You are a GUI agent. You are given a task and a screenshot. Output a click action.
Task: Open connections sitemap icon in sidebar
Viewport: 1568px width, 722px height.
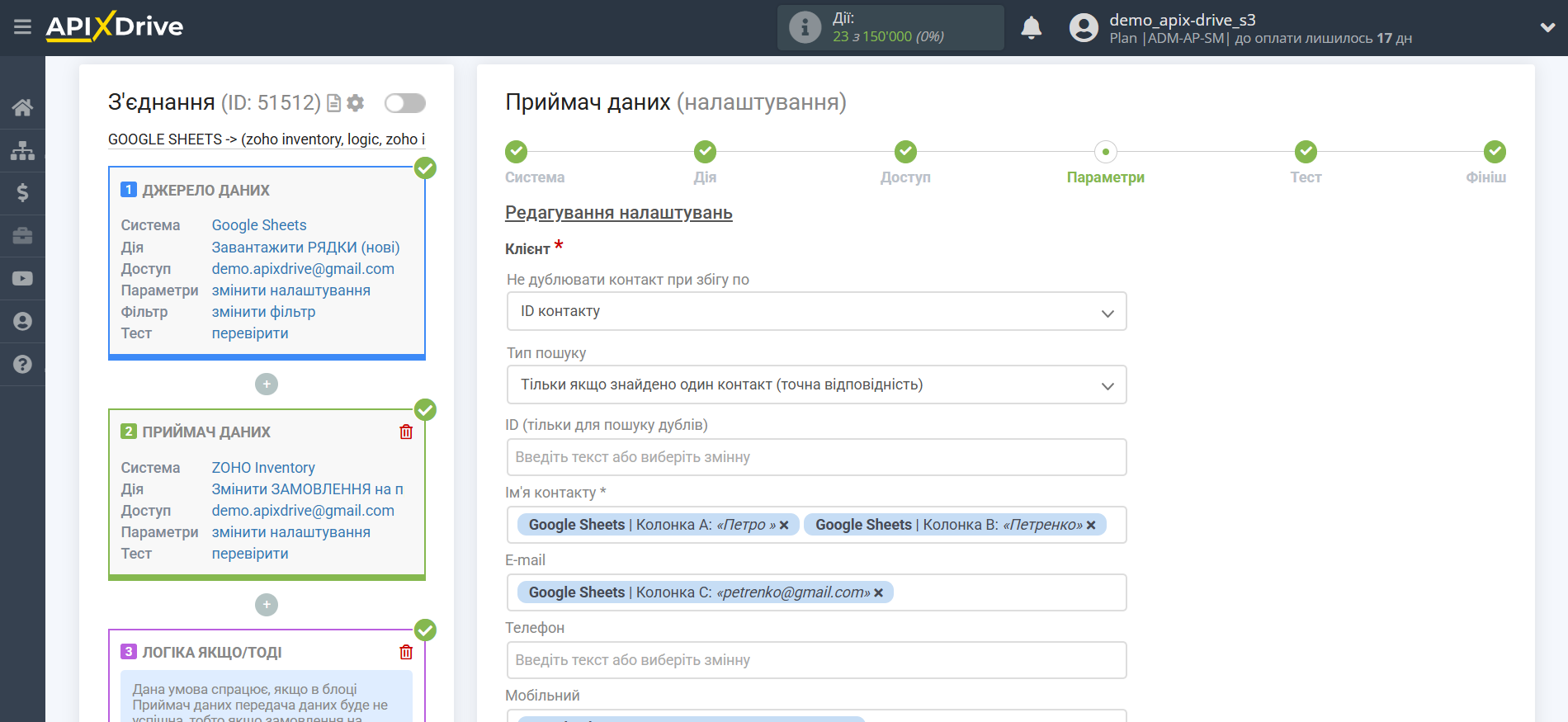22,150
